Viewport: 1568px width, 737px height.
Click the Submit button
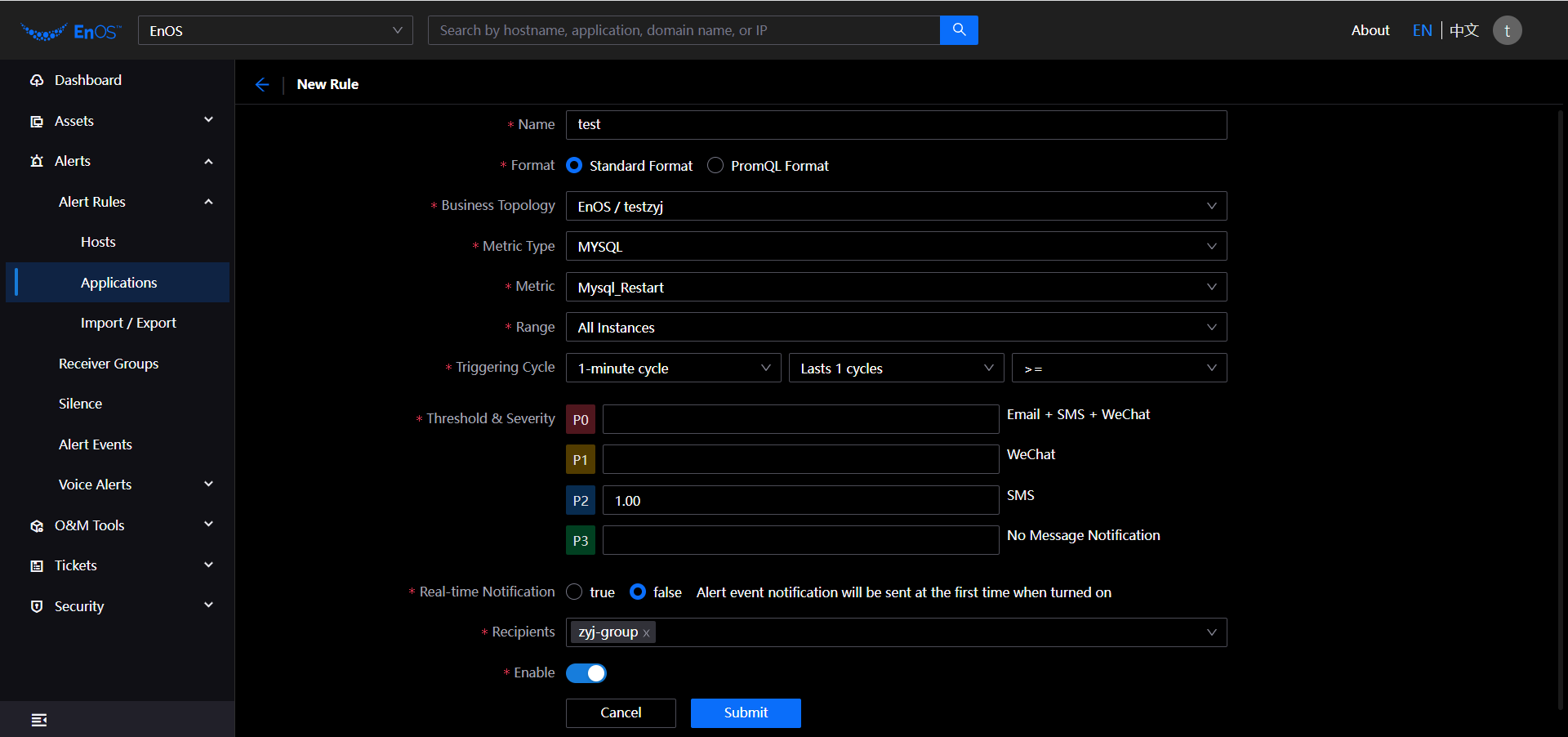pyautogui.click(x=746, y=712)
